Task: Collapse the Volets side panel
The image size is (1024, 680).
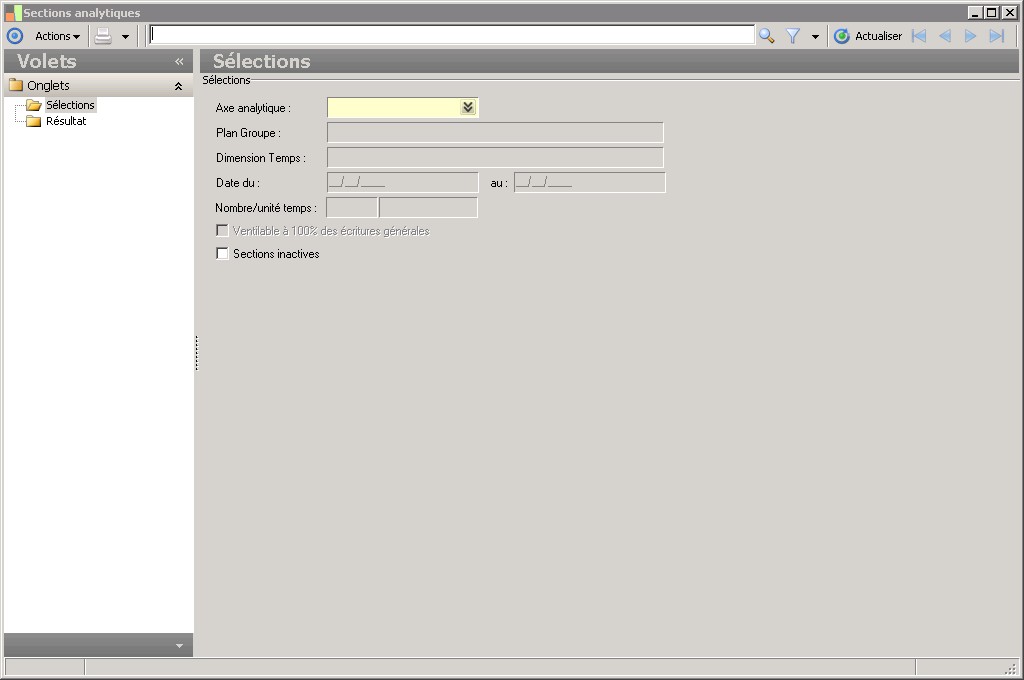Action: pyautogui.click(x=179, y=61)
